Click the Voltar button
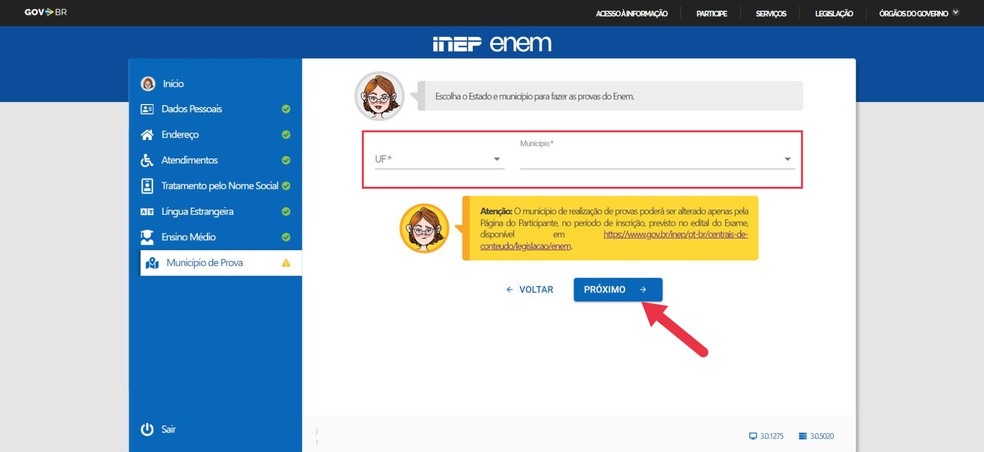Viewport: 984px width, 452px height. pos(530,289)
